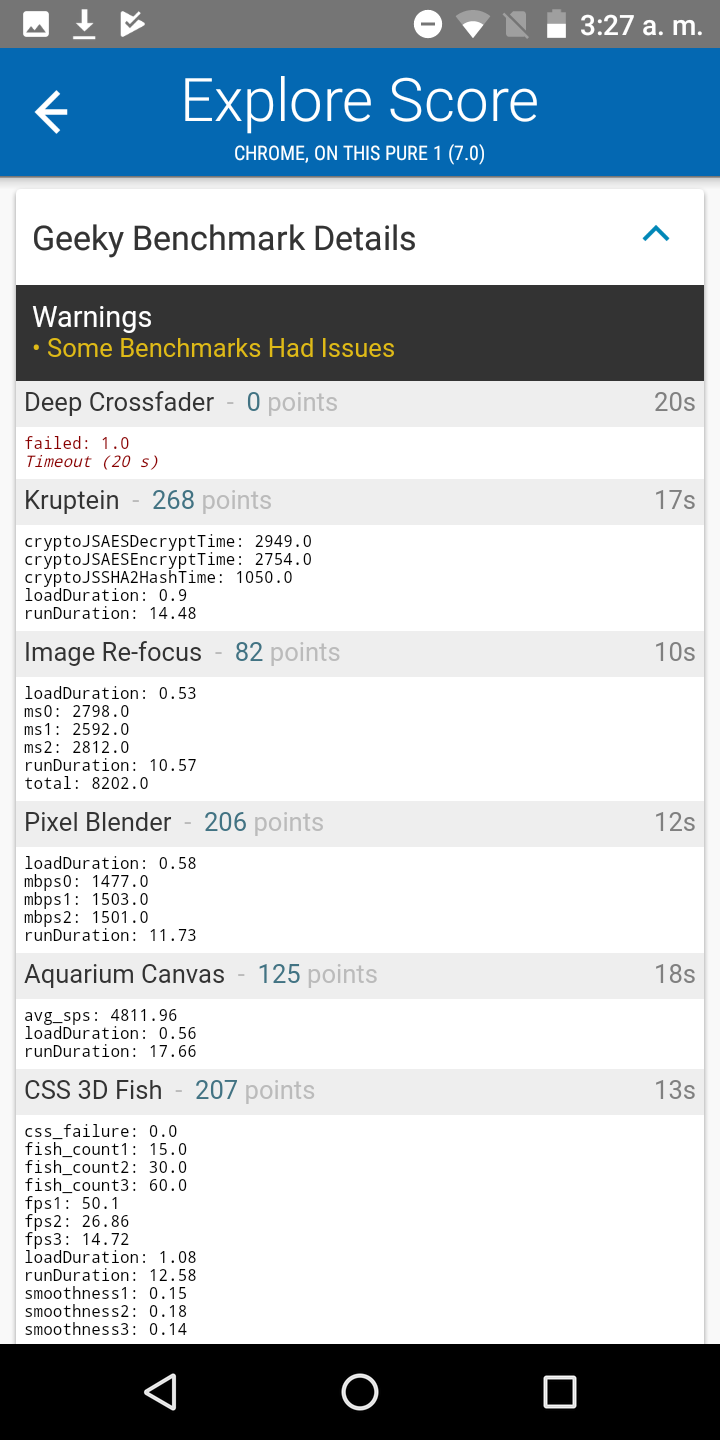
Task: Tap the Explore Score title
Action: 360,102
